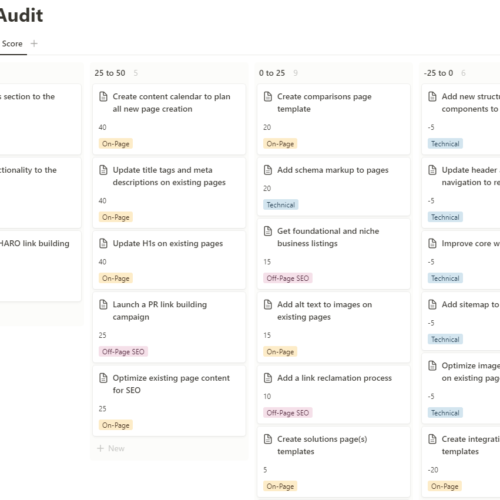Click page icon on Add sitemap card
Viewport: 500px width, 500px height.
pos(432,305)
